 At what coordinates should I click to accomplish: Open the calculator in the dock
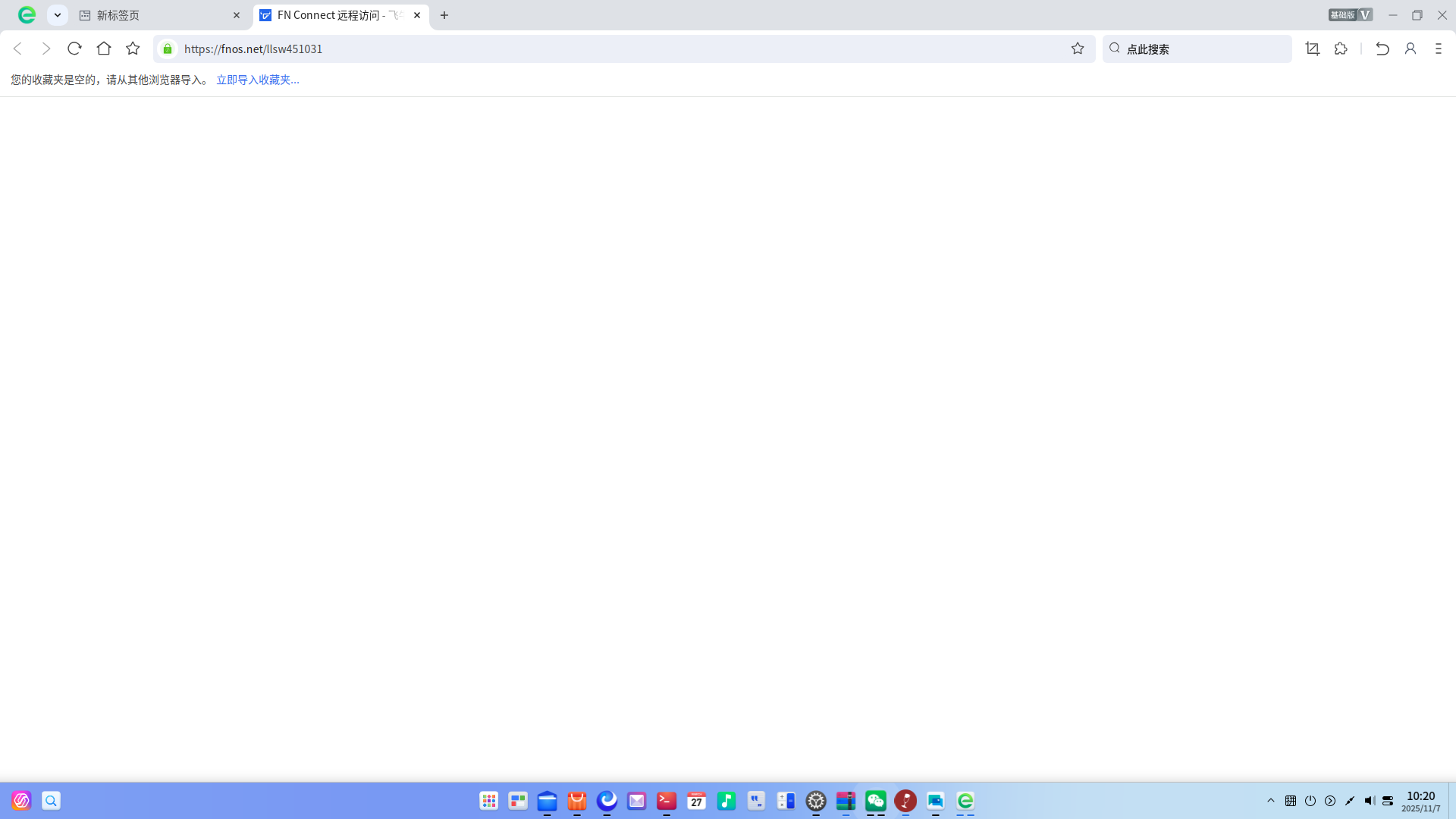786,801
